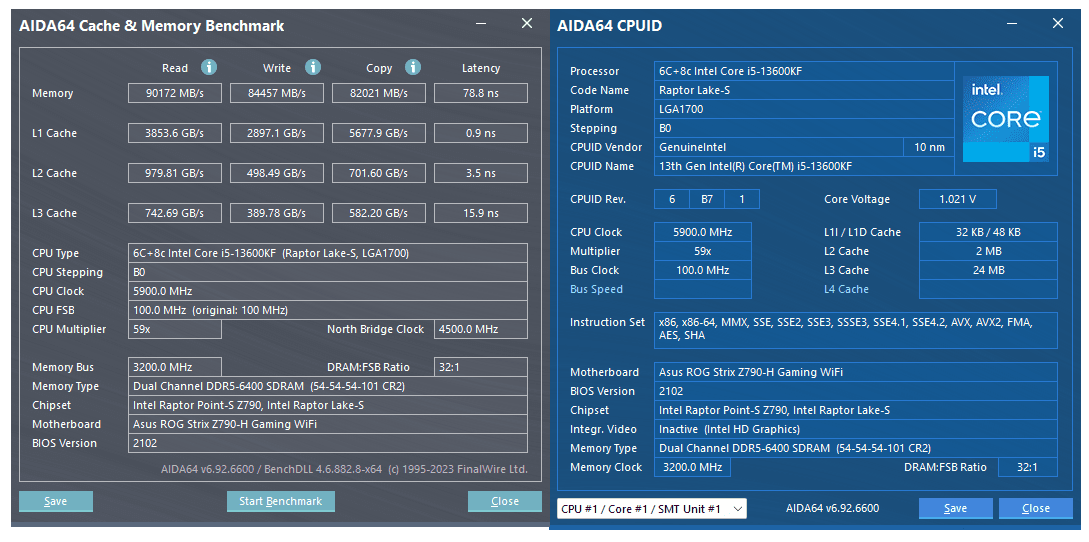The image size is (1089, 542).
Task: Click the L1I / L1D Cache 32 KB / 48 KB field
Action: point(988,232)
